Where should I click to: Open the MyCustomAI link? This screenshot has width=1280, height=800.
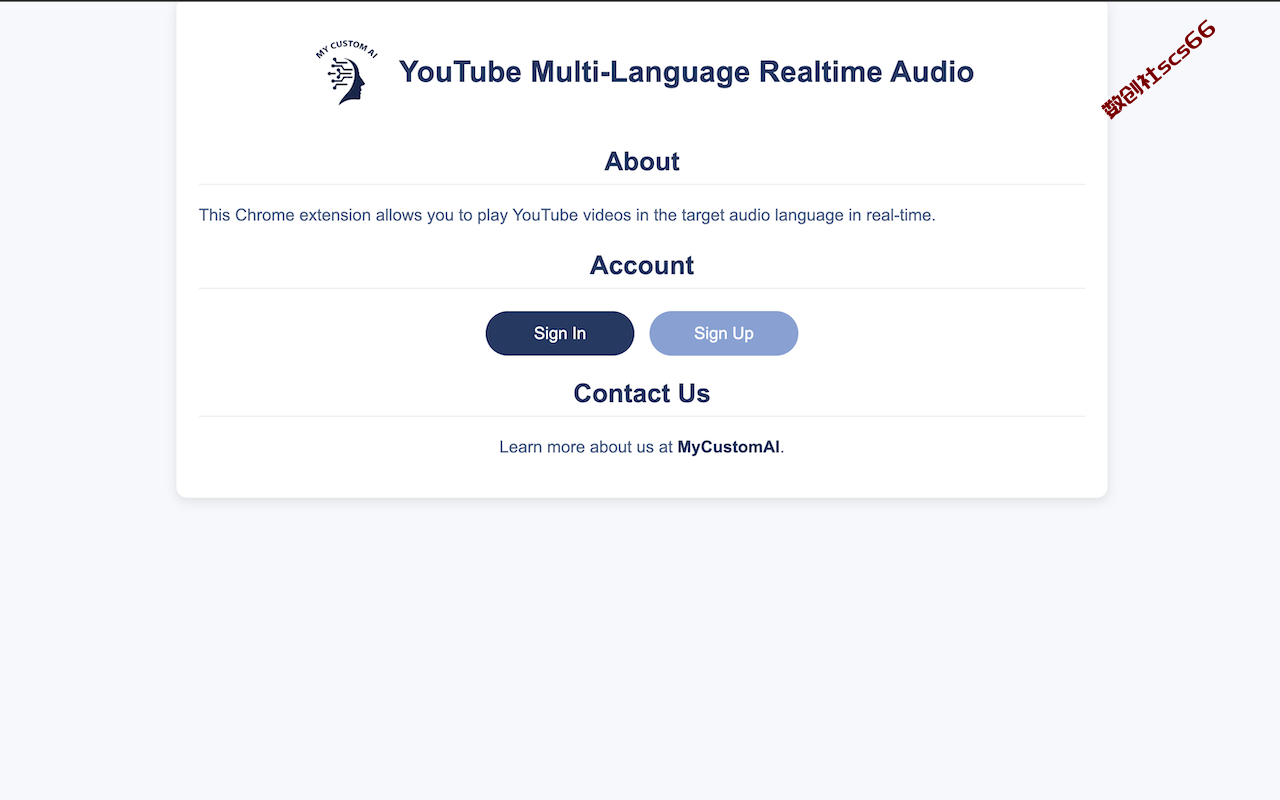[729, 447]
